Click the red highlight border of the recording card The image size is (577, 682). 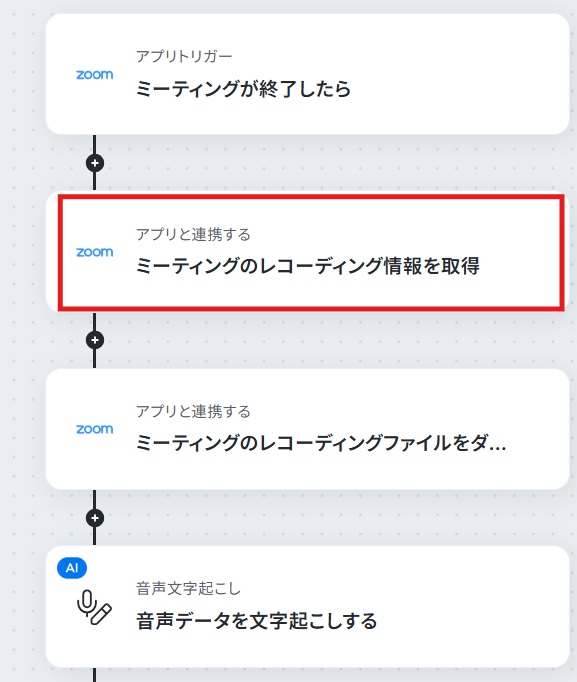[311, 197]
